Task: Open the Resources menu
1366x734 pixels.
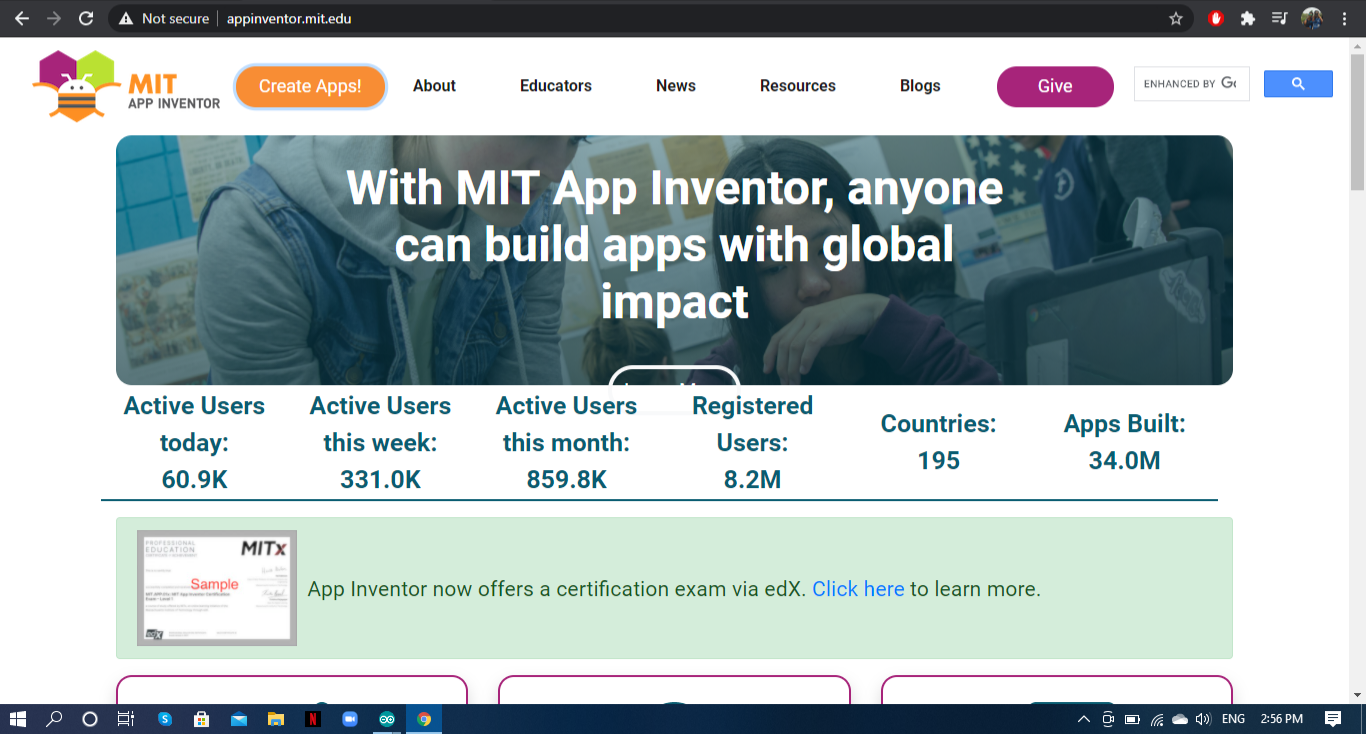Action: click(x=798, y=86)
